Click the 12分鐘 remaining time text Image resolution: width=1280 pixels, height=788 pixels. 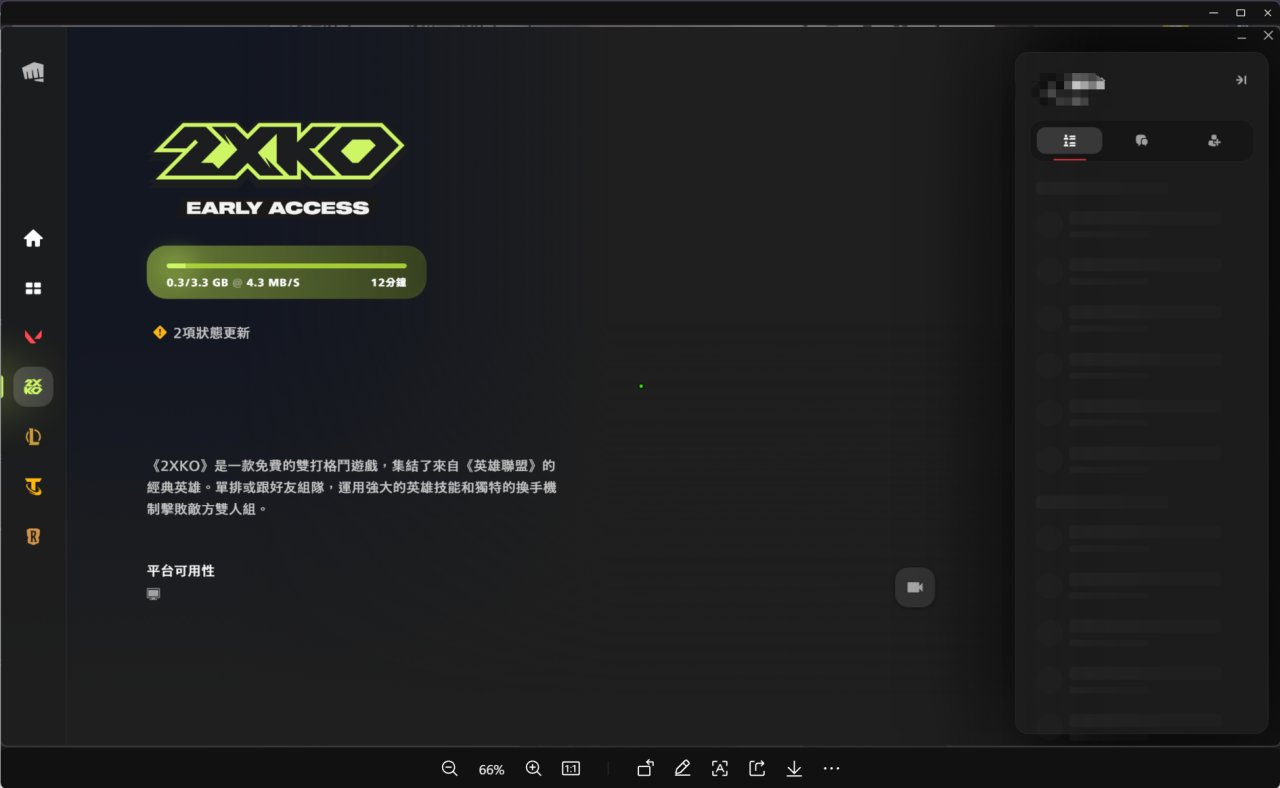pos(388,283)
